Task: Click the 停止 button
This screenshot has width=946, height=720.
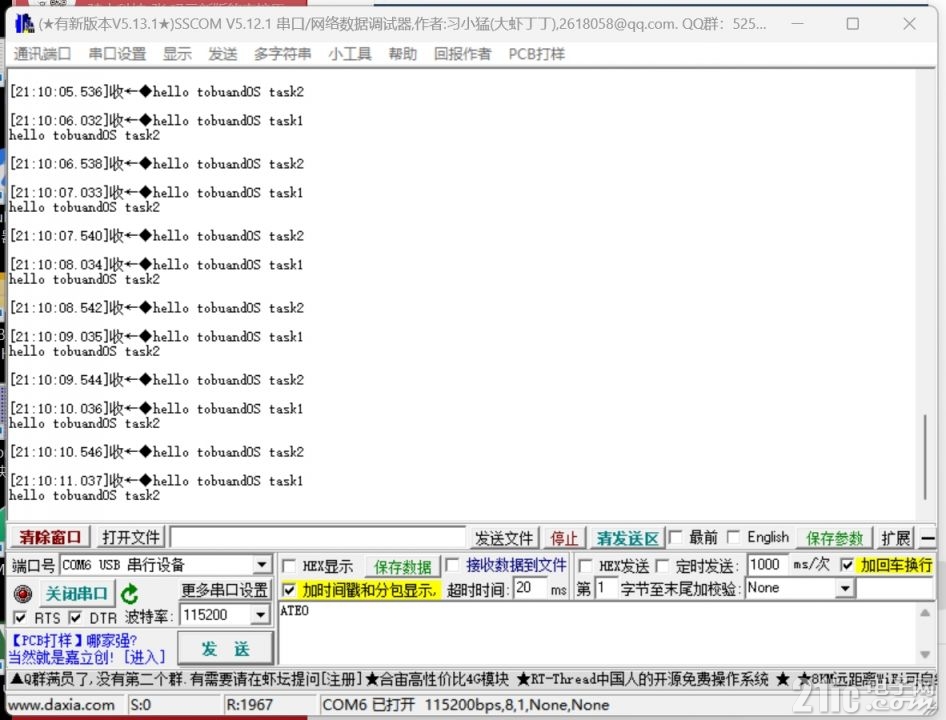Action: tap(564, 537)
